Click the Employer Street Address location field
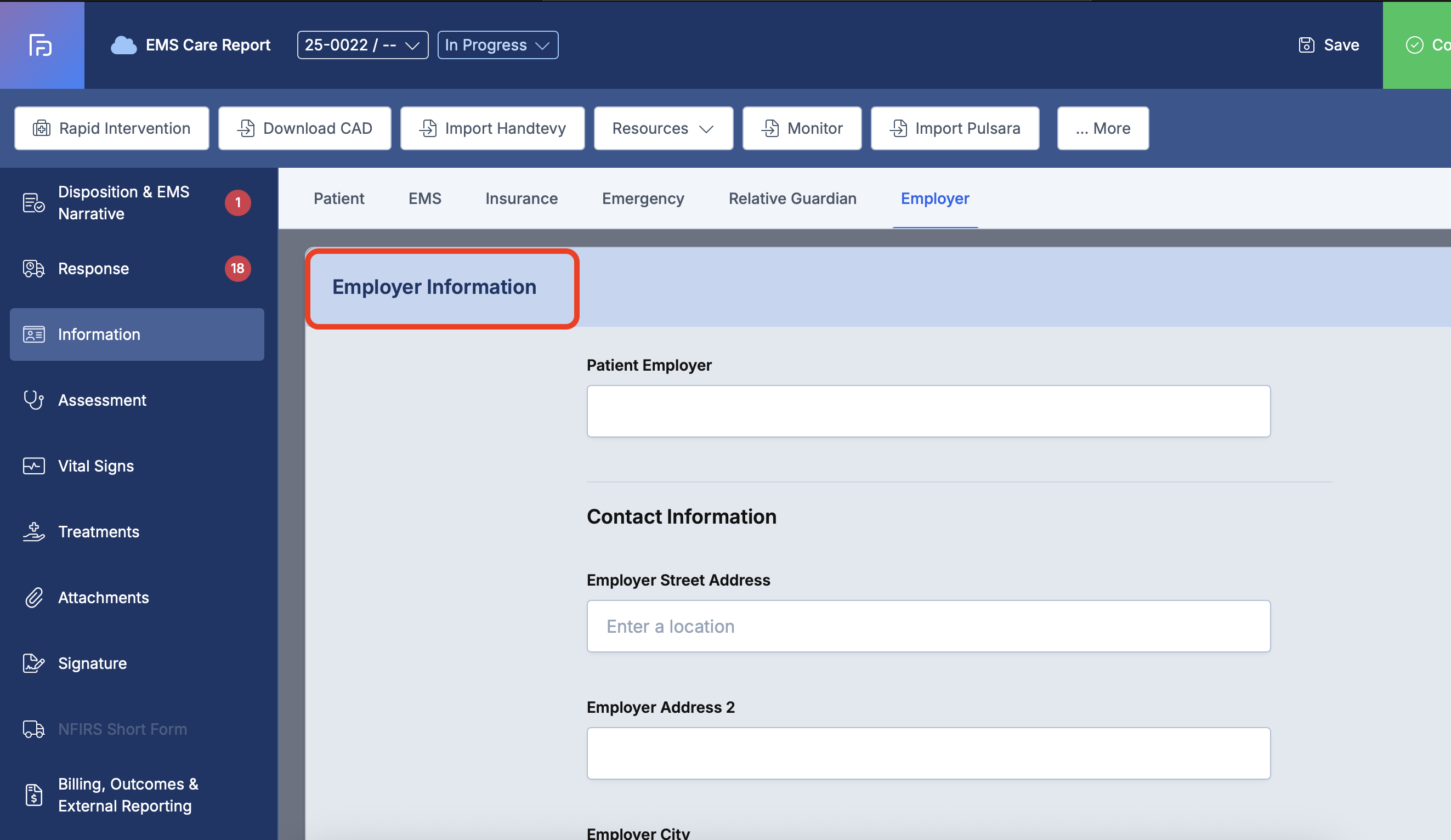This screenshot has width=1451, height=840. [928, 626]
